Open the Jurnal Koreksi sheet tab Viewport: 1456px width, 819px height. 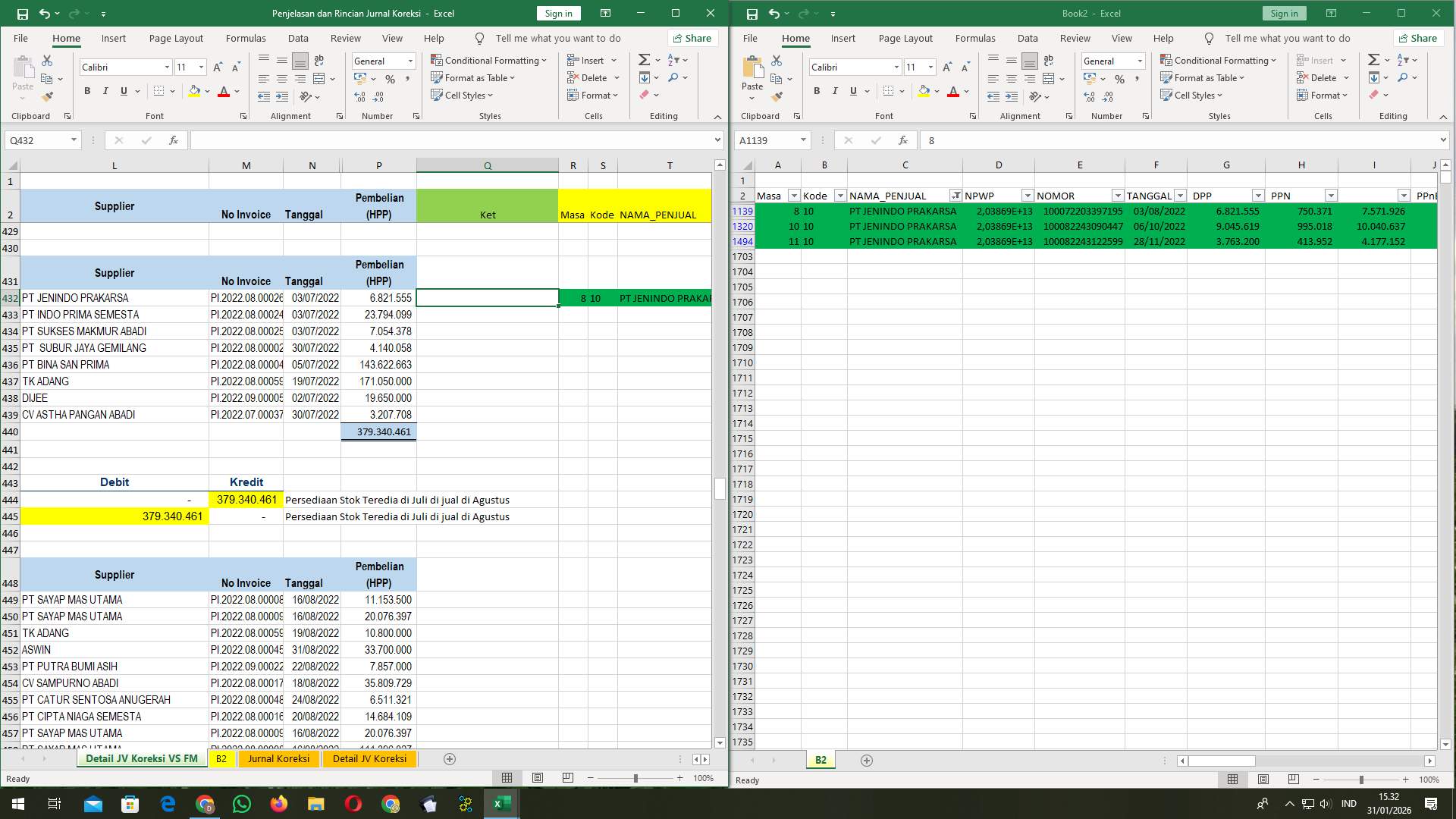(278, 758)
